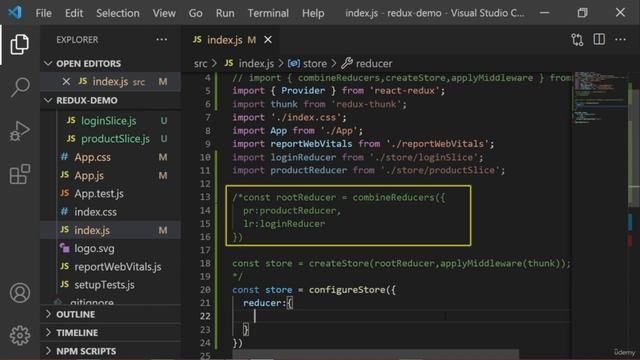640x360 pixels.
Task: Expand the Outline section
Action: [48, 314]
